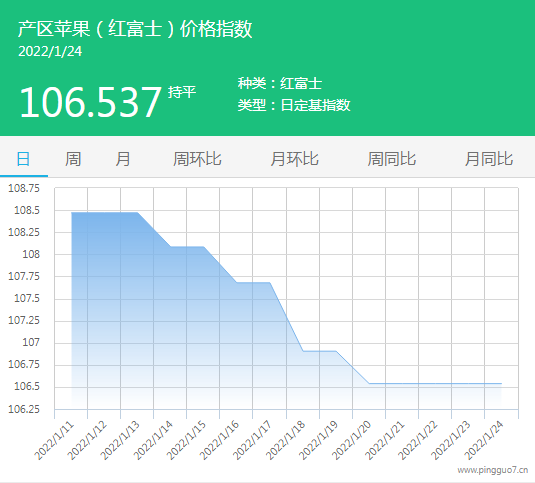
Task: Open the 周同比 tab
Action: 392,159
